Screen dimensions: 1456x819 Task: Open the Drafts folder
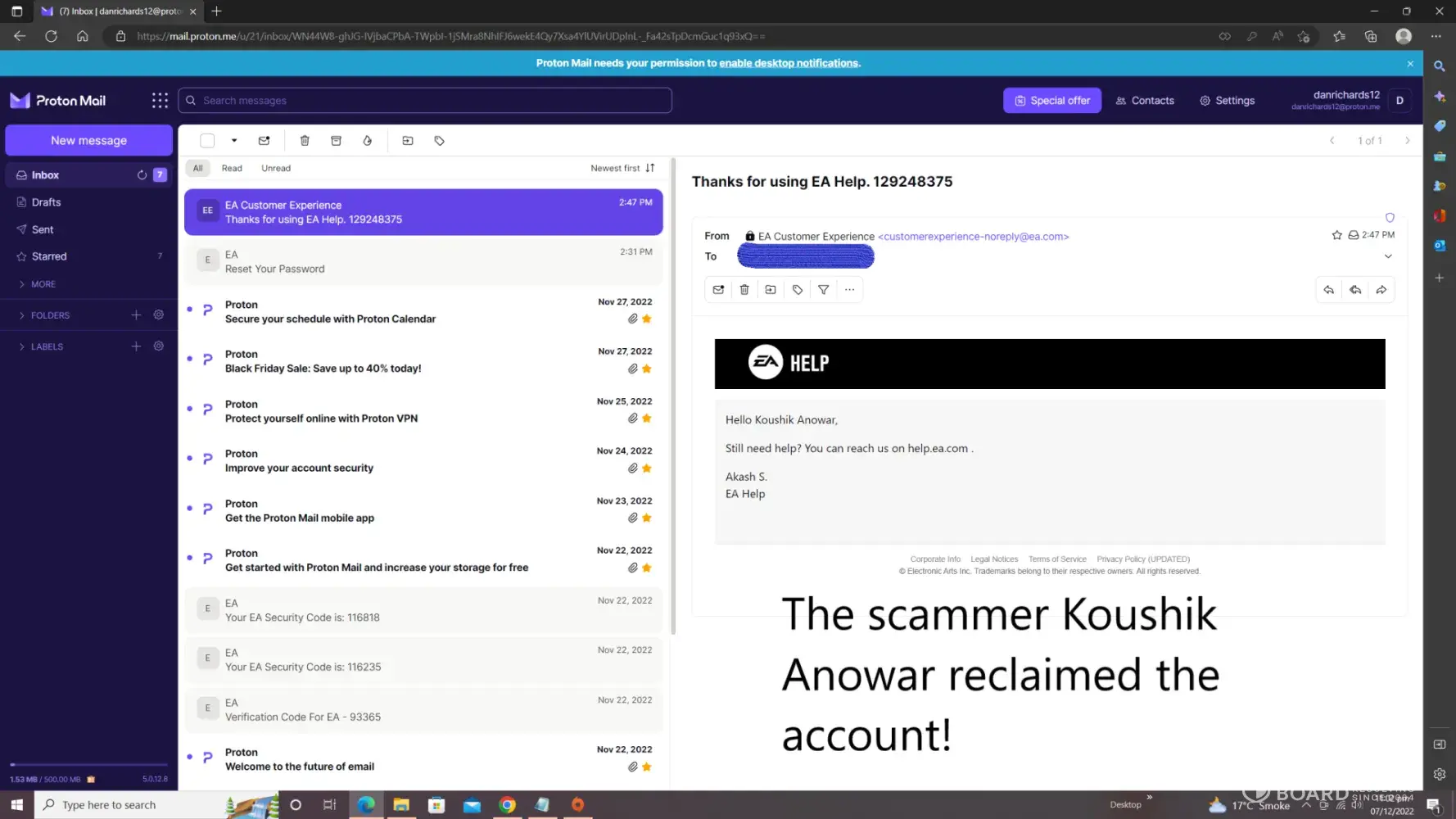click(x=88, y=202)
